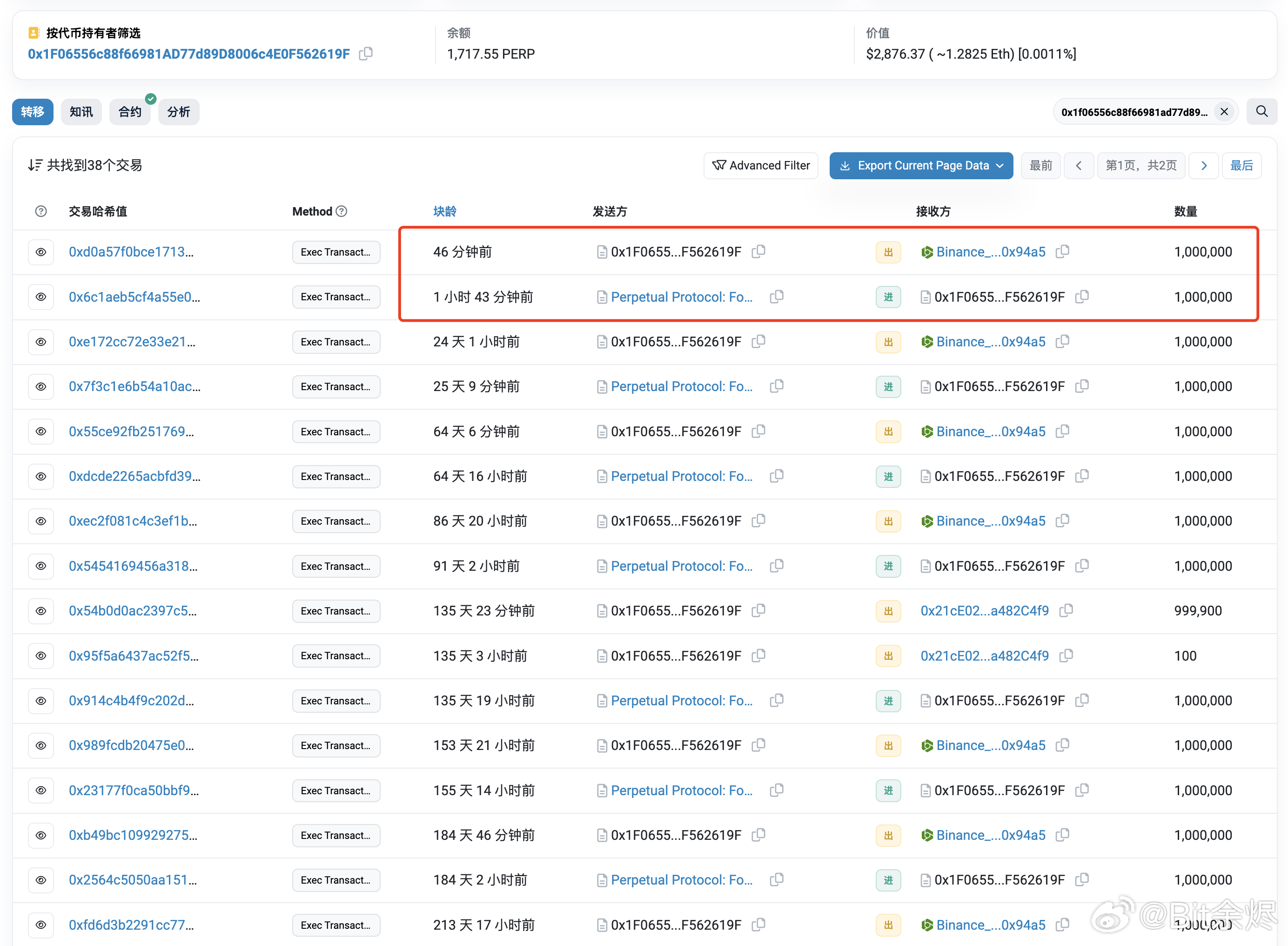Viewport: 1288px width, 946px height.
Task: Copy Binance receiver in 64 天 6 分钟前 row
Action: point(1062,431)
